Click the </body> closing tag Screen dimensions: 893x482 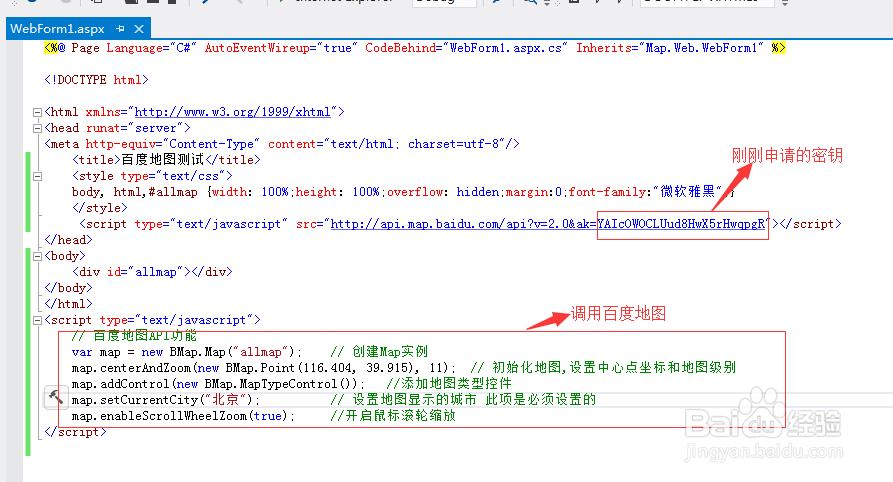click(68, 288)
